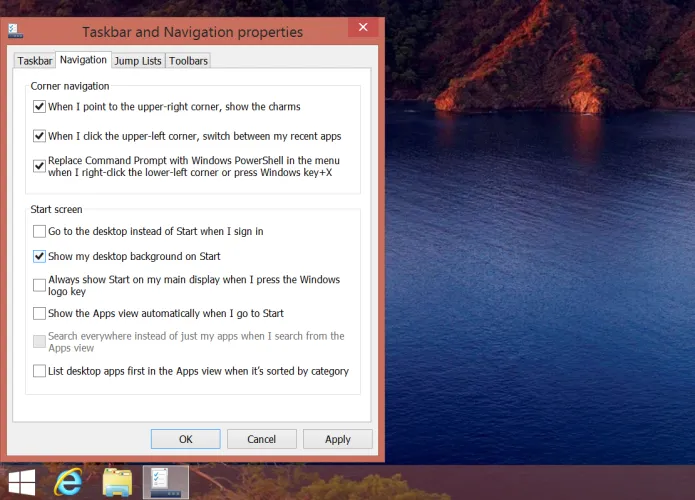Click the Cancel button
Screen dimensions: 695x500
point(261,439)
